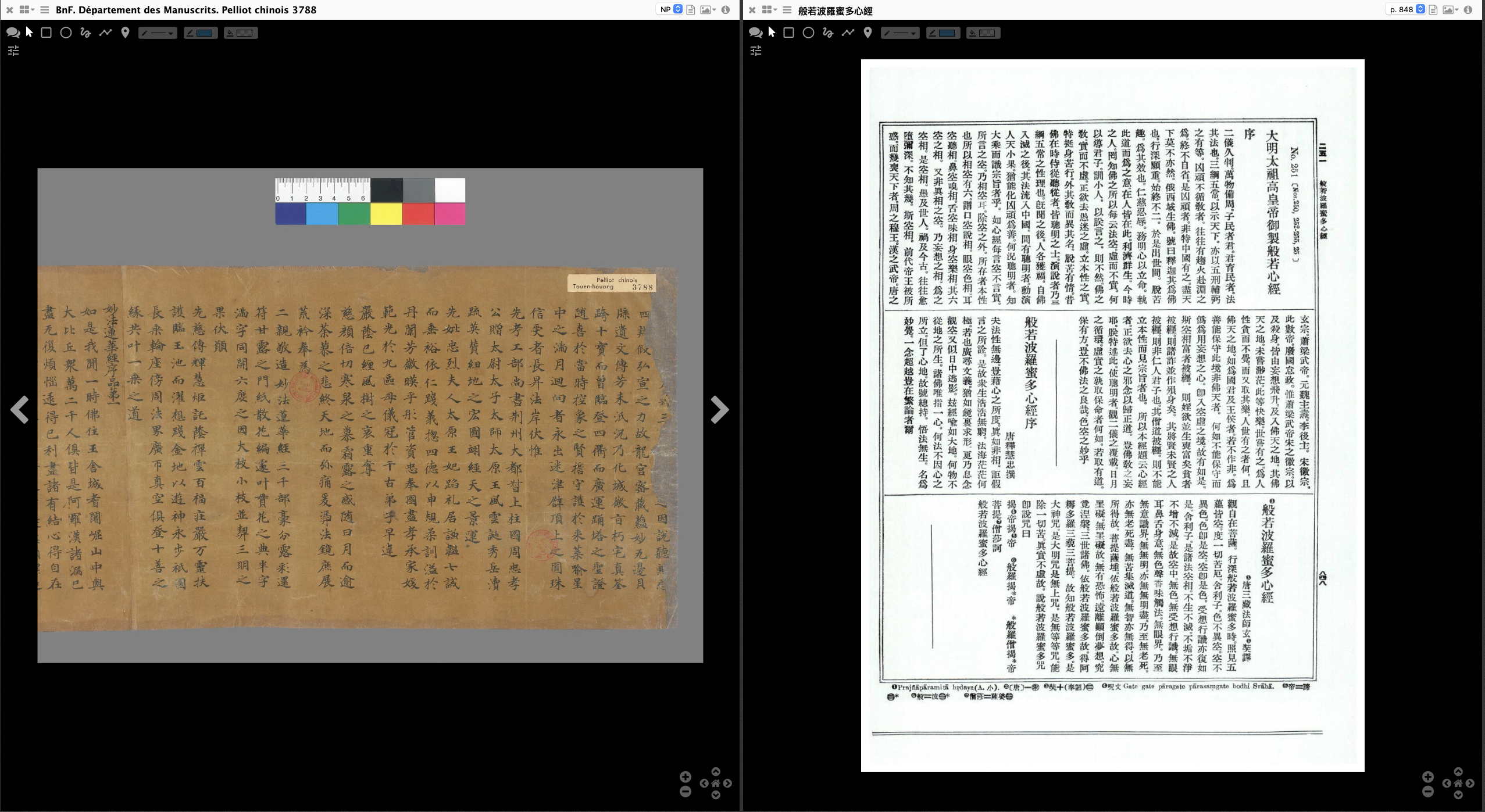Pan right in the left window viewer
Viewport: 1485px width, 812px height.
tap(727, 783)
